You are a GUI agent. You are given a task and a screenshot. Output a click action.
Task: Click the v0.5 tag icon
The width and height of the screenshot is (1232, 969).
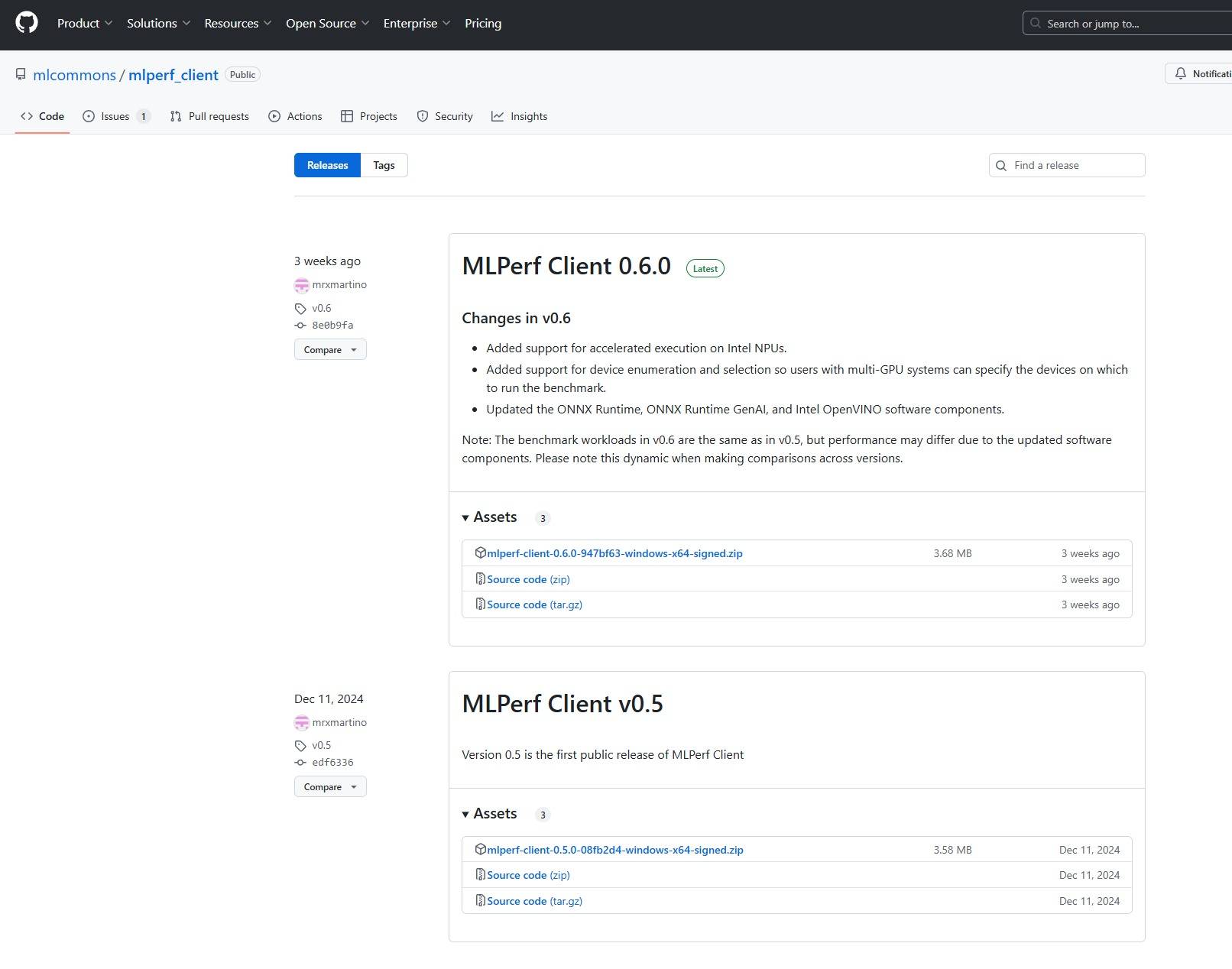click(x=300, y=746)
